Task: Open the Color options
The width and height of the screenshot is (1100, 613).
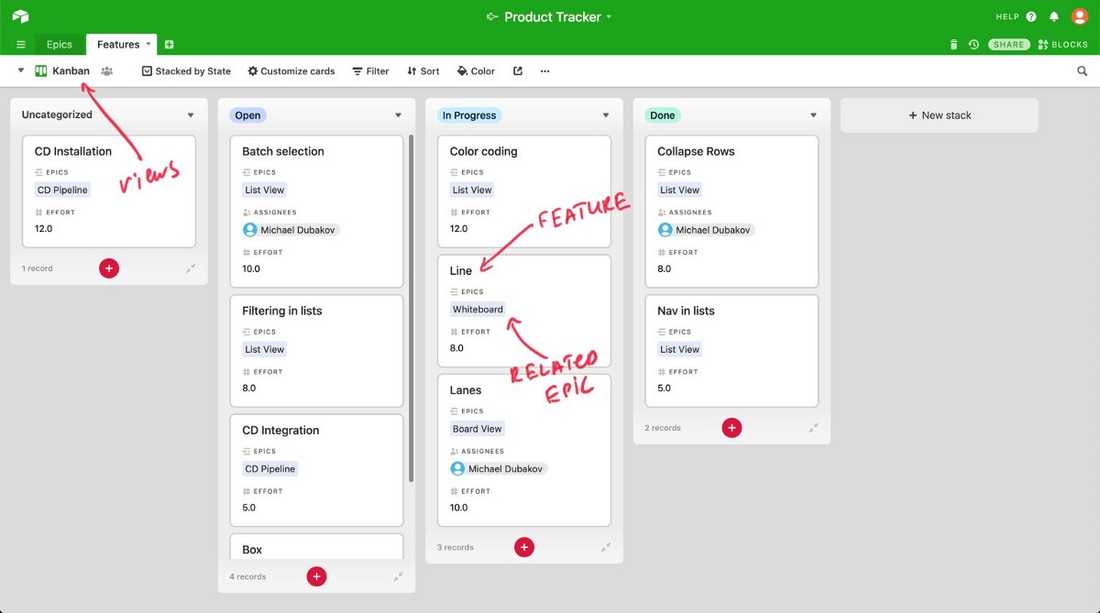Action: click(476, 71)
